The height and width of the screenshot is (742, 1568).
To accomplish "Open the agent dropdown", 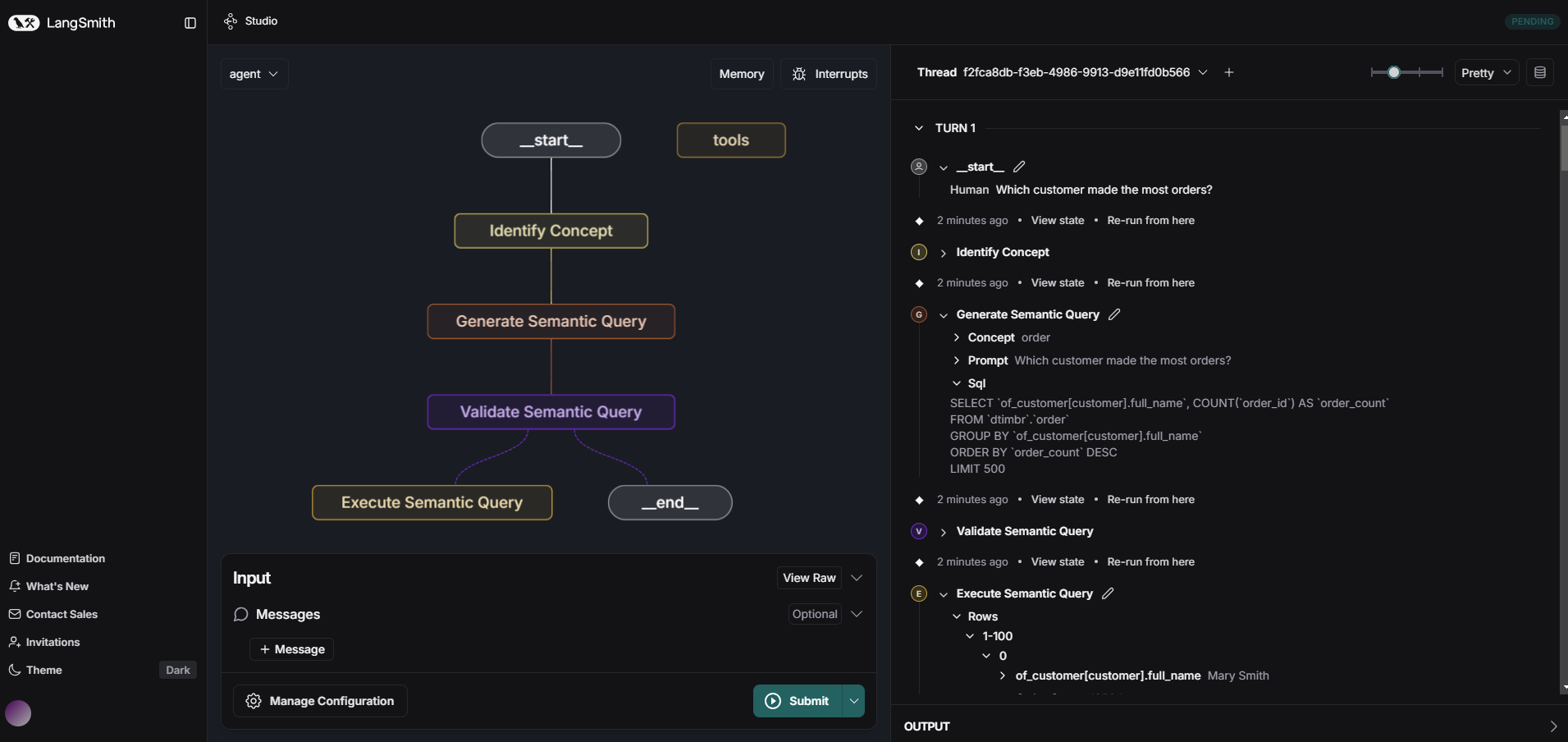I will point(254,73).
